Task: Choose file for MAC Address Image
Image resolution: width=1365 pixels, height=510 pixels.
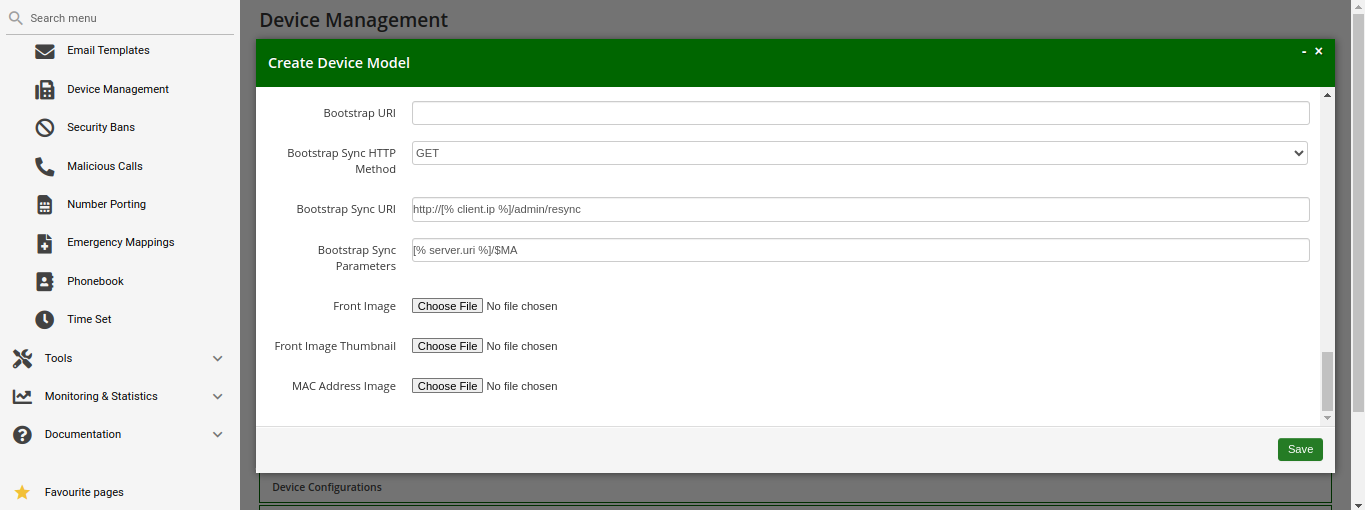Action: [x=447, y=386]
